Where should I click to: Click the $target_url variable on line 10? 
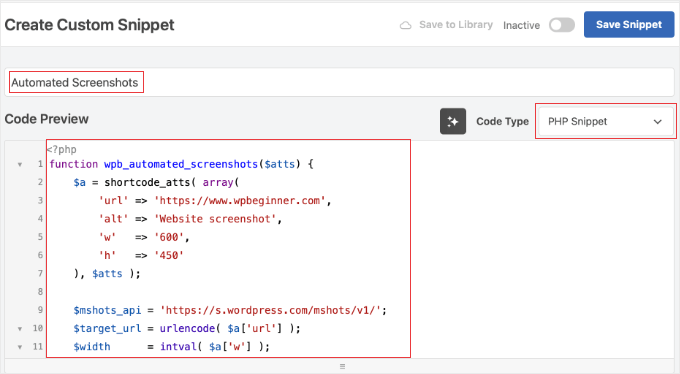point(107,329)
